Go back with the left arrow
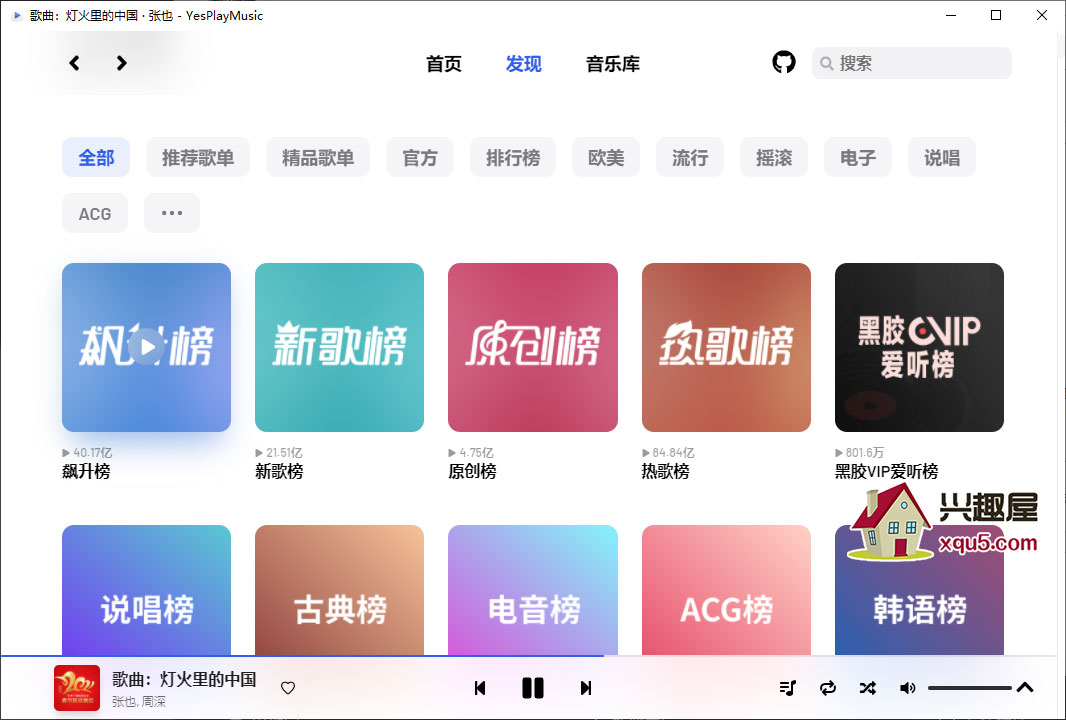The height and width of the screenshot is (720, 1066). [x=75, y=63]
